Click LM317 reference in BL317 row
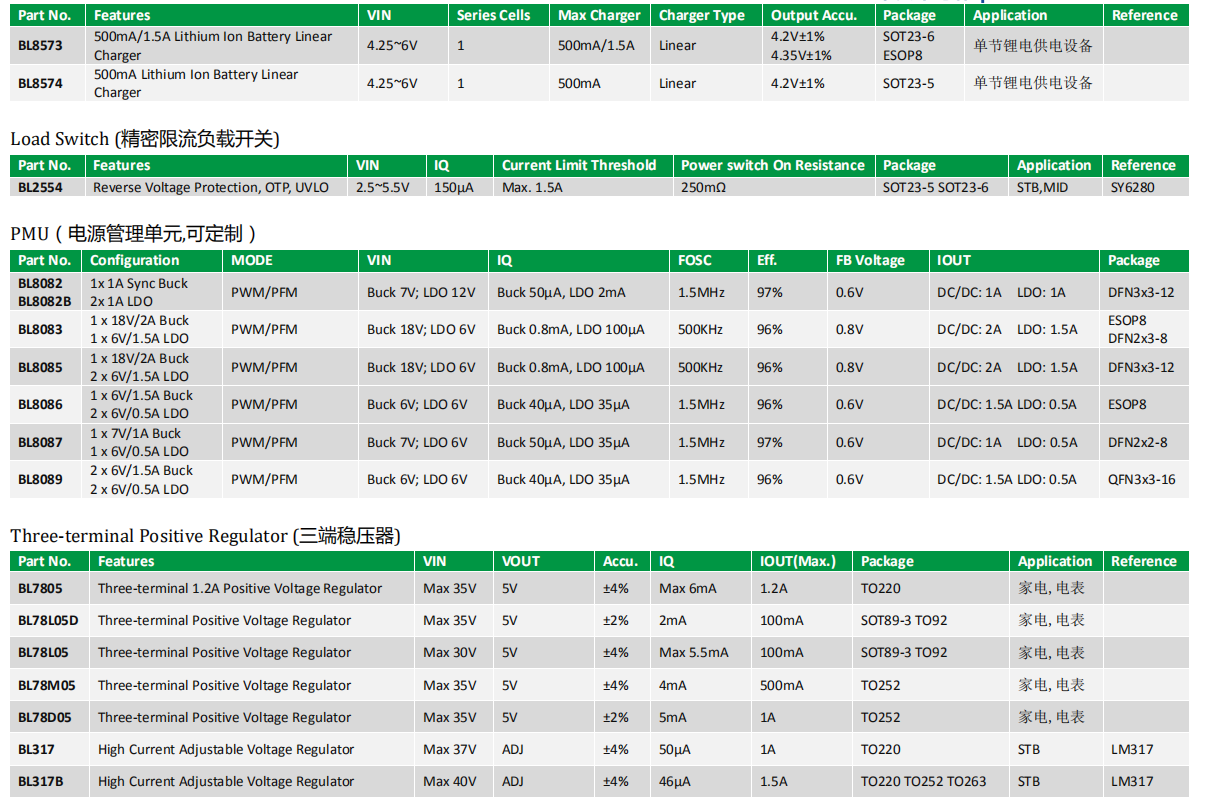Screen dimensions: 1205x800 [1132, 749]
